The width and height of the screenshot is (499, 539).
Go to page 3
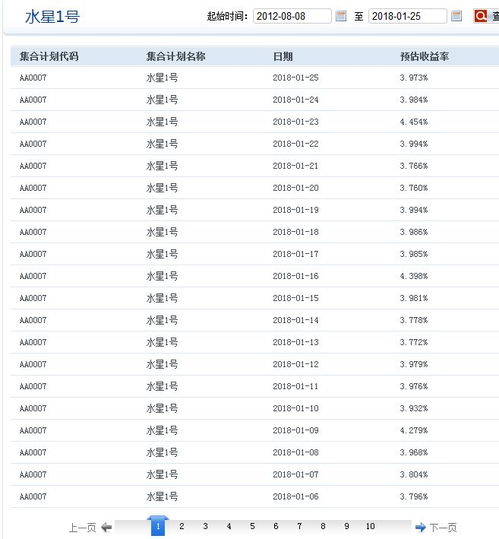click(205, 526)
